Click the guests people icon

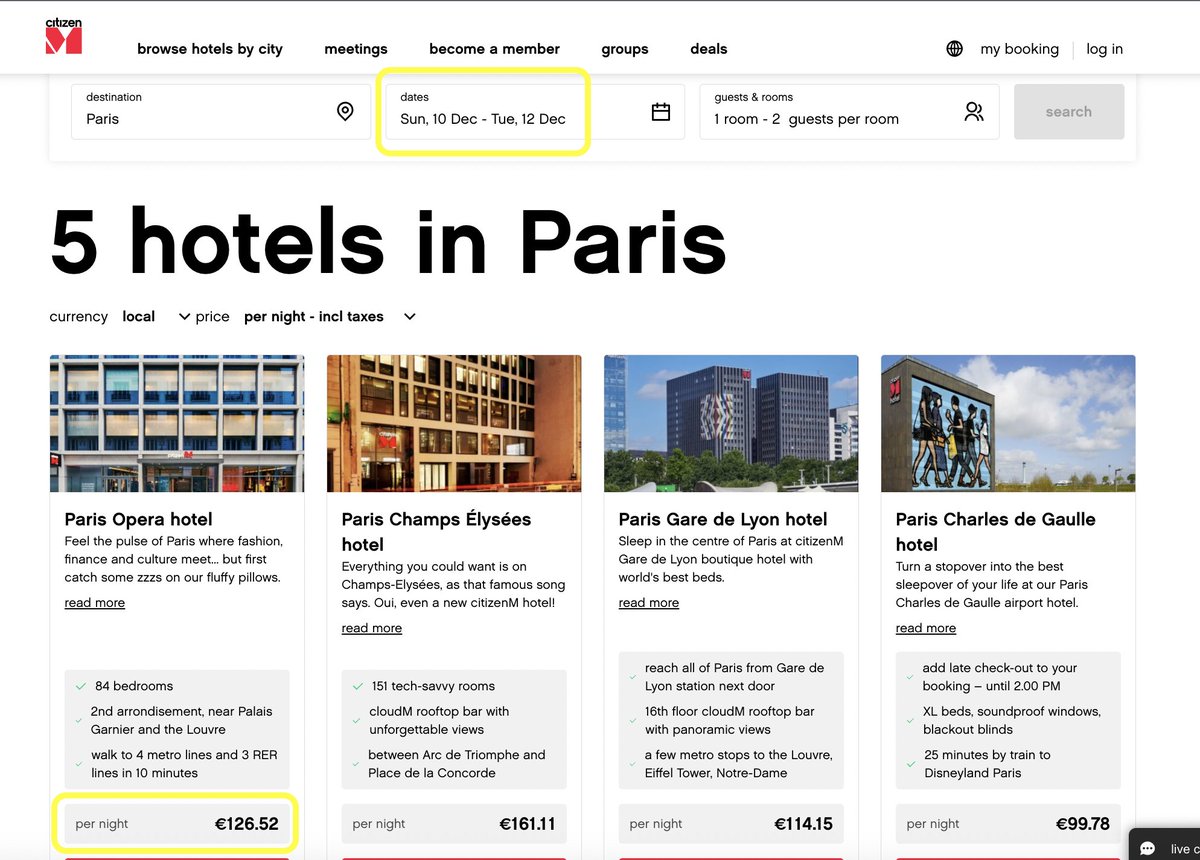tap(974, 112)
